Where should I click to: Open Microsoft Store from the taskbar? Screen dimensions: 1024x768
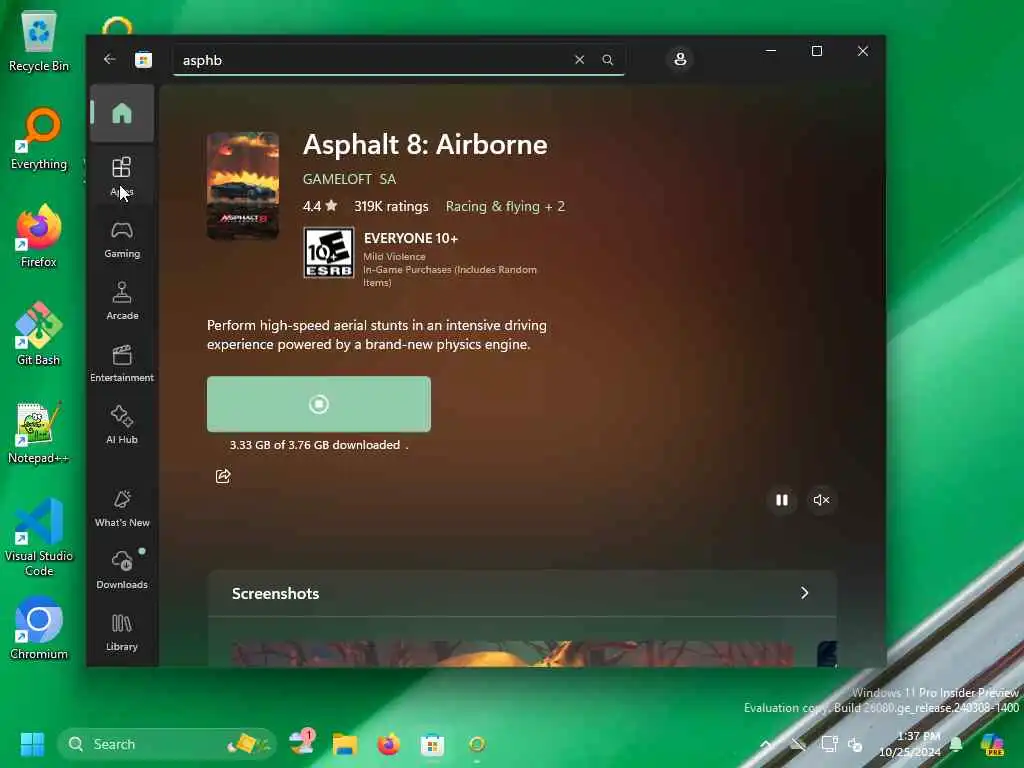432,744
